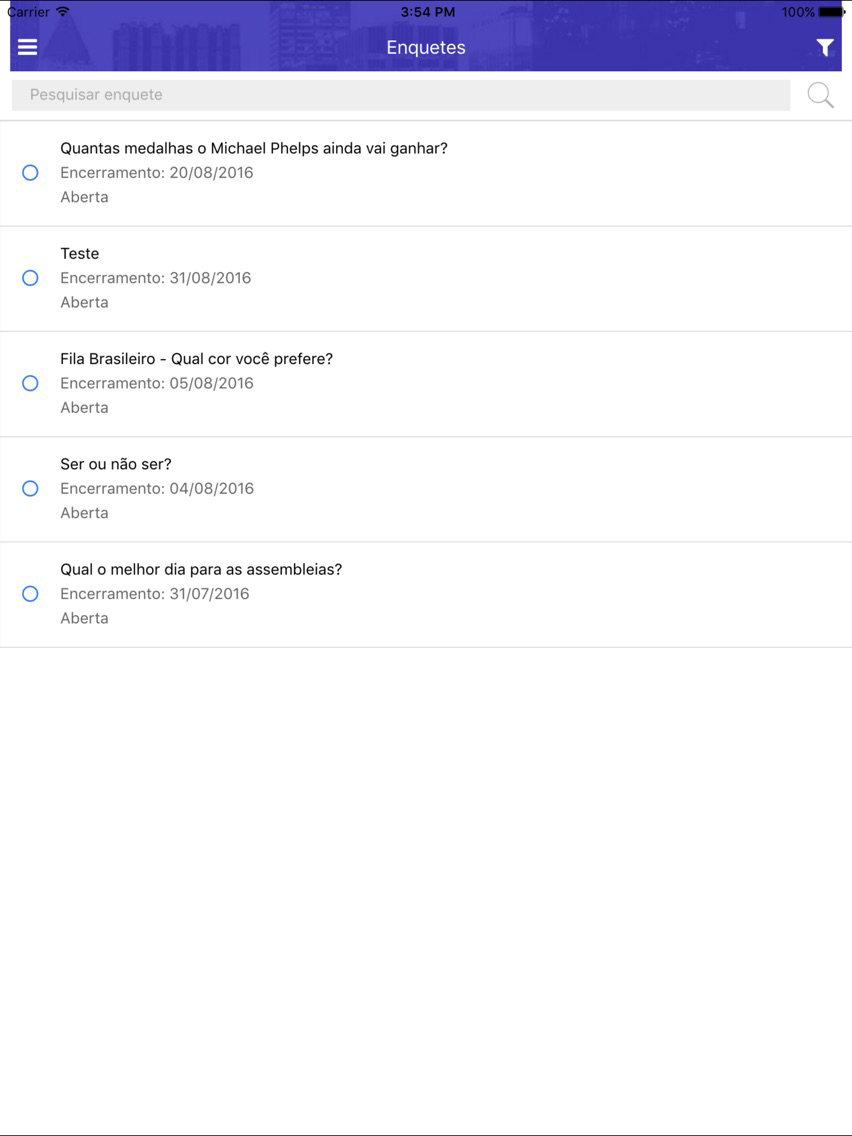Select radio for Fila Brasileiro poll
This screenshot has width=852, height=1136.
pos(30,383)
